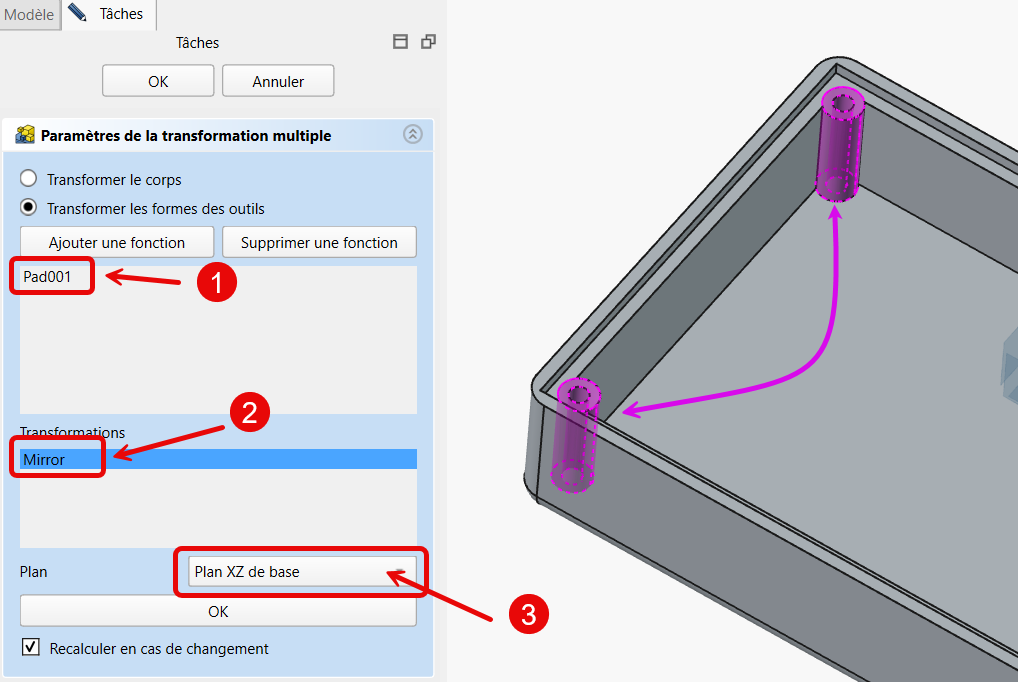Click the red circle badge numbered 3
The image size is (1018, 682).
click(x=529, y=614)
